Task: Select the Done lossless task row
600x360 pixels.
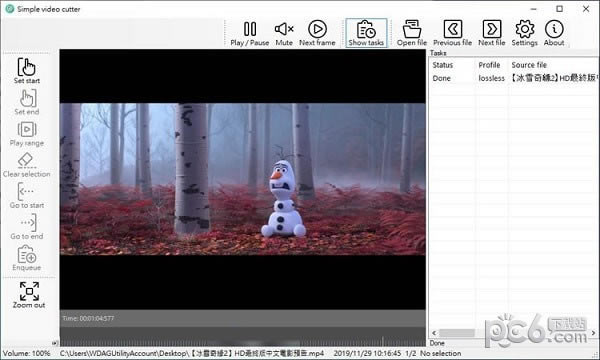Action: point(514,78)
